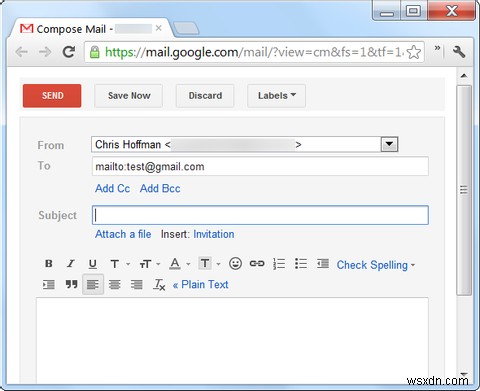Create a numbered list
The height and width of the screenshot is (391, 480).
pos(279,264)
